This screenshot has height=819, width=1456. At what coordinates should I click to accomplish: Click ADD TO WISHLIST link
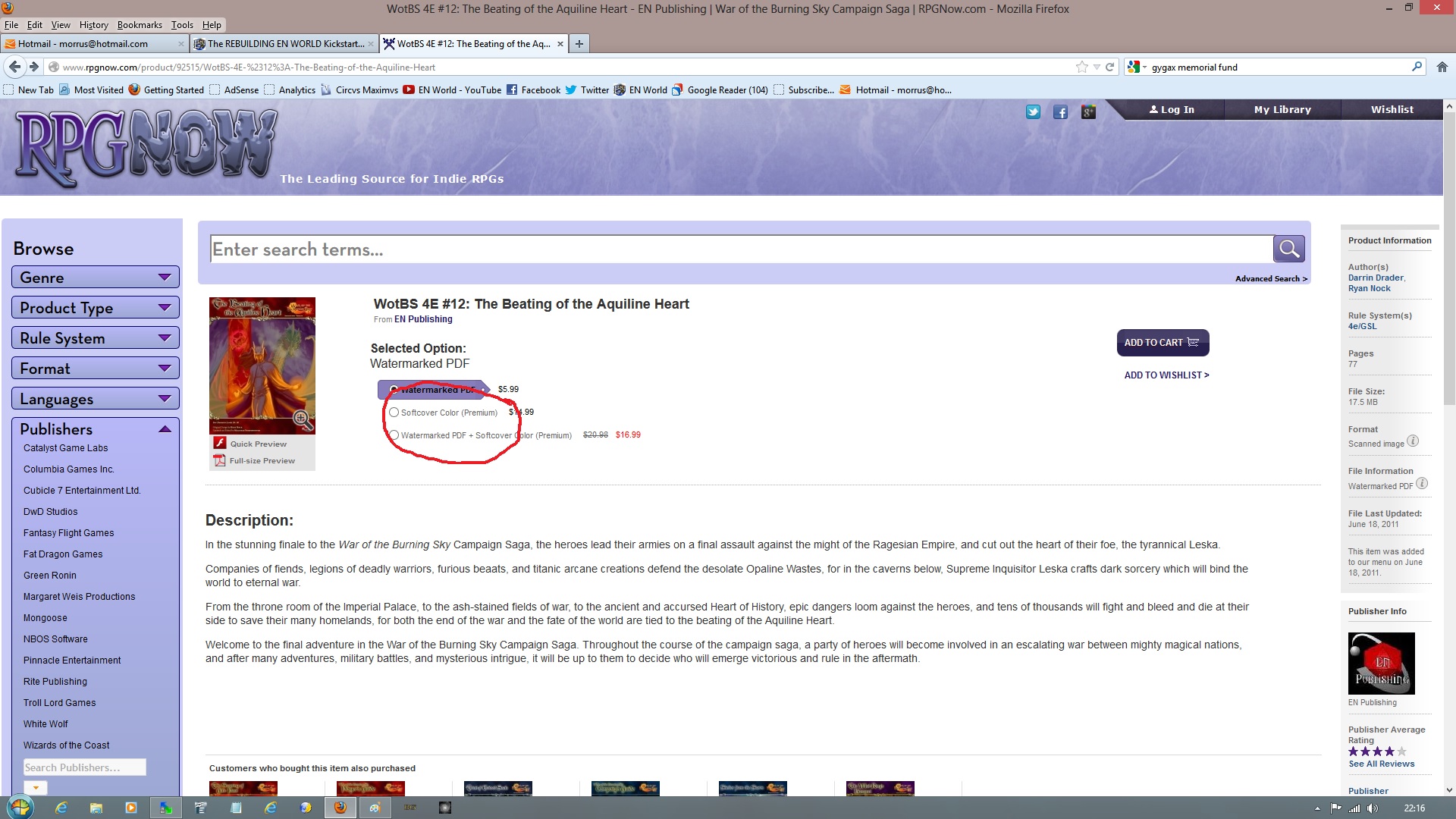(x=1166, y=375)
